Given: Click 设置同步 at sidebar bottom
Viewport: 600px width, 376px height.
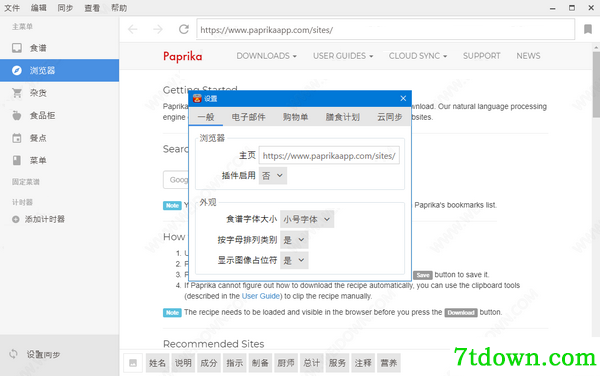Looking at the screenshot, I should point(43,355).
